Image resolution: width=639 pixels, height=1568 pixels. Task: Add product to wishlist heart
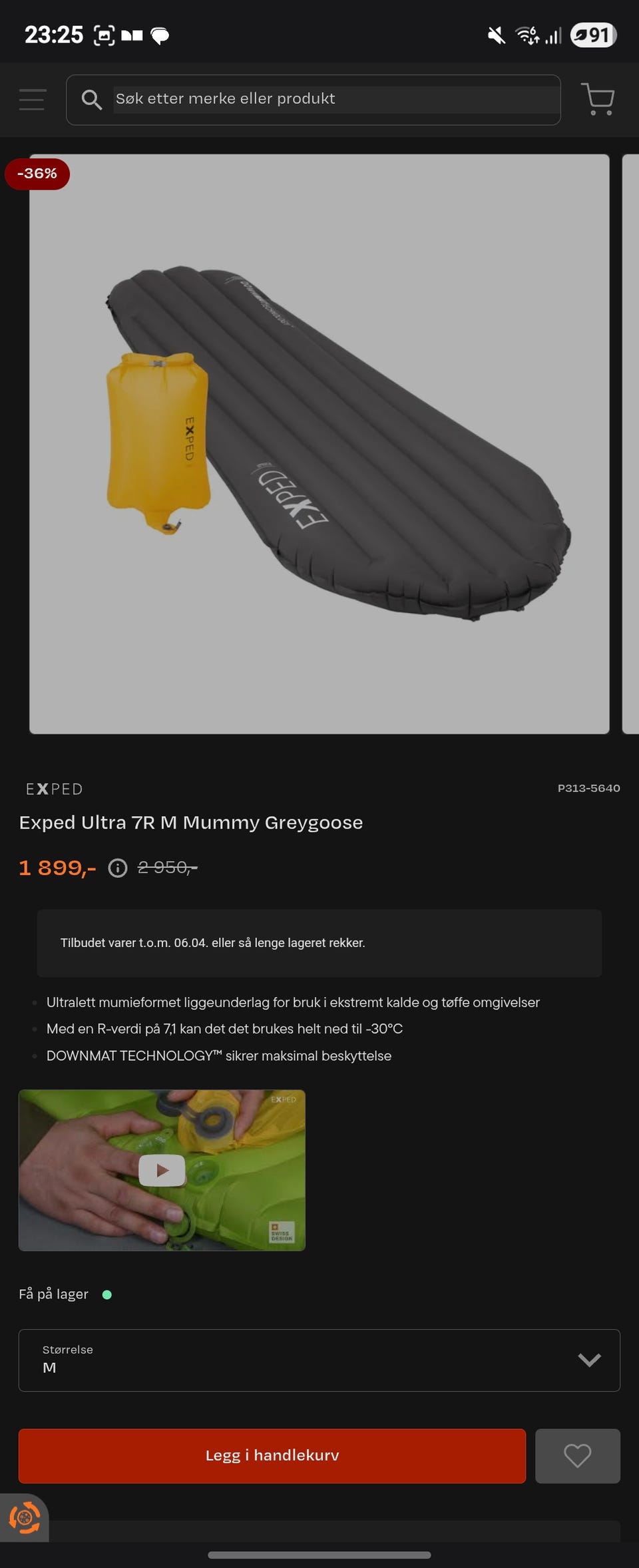click(578, 1456)
